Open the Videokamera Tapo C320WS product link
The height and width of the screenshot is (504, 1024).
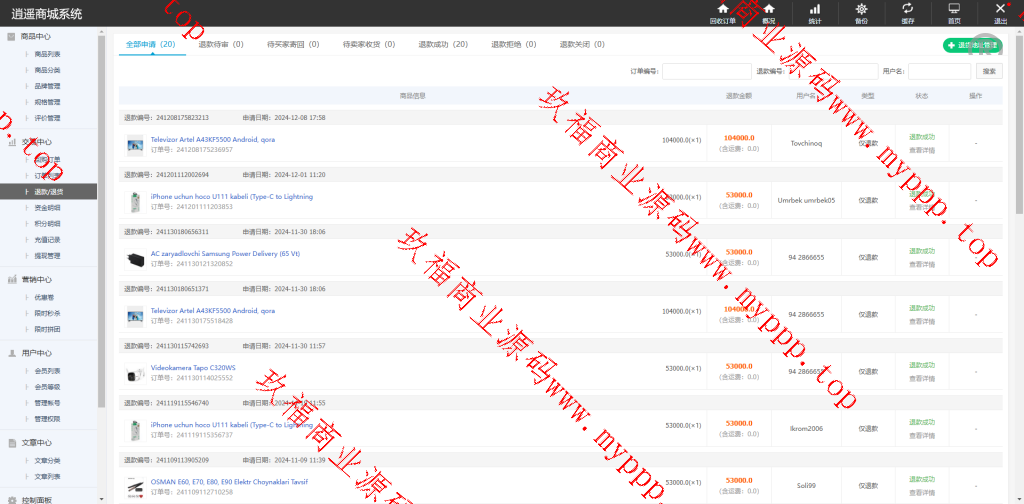click(193, 368)
